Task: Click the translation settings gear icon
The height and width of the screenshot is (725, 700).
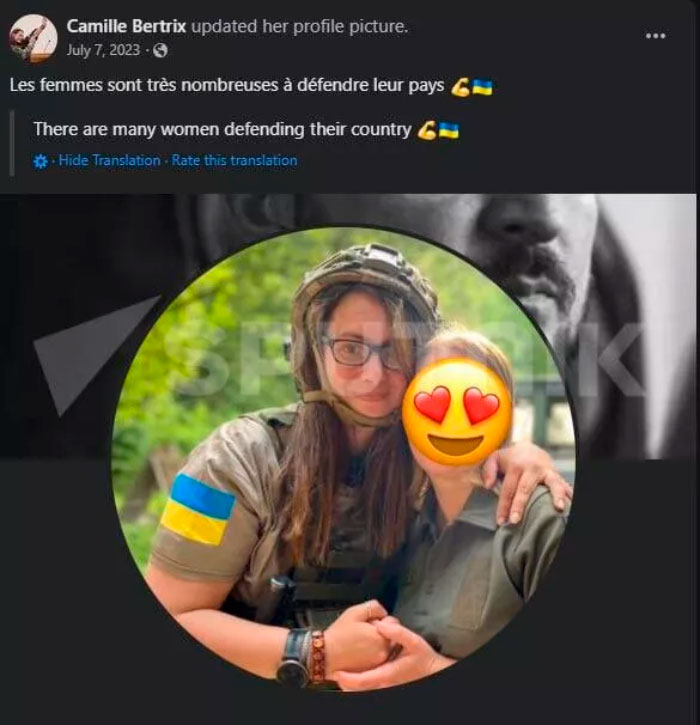Action: [x=41, y=161]
